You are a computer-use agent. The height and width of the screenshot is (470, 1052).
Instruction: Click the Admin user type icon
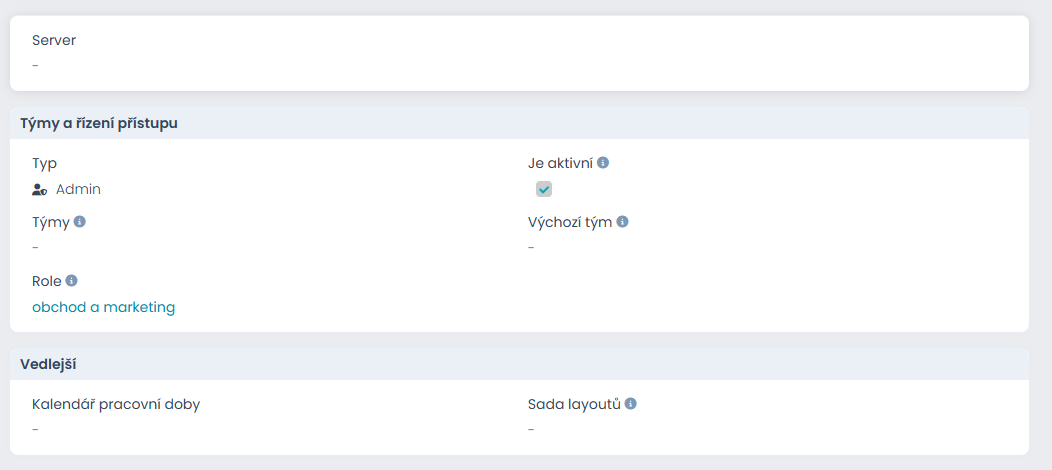tap(40, 189)
